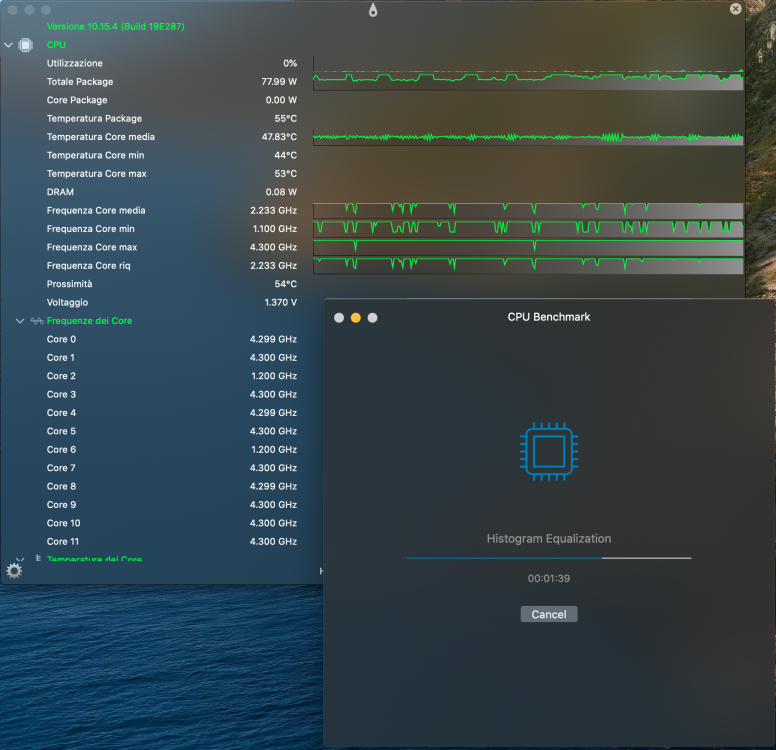Minimize the CPU Benchmark window
The height and width of the screenshot is (750, 776).
point(355,318)
